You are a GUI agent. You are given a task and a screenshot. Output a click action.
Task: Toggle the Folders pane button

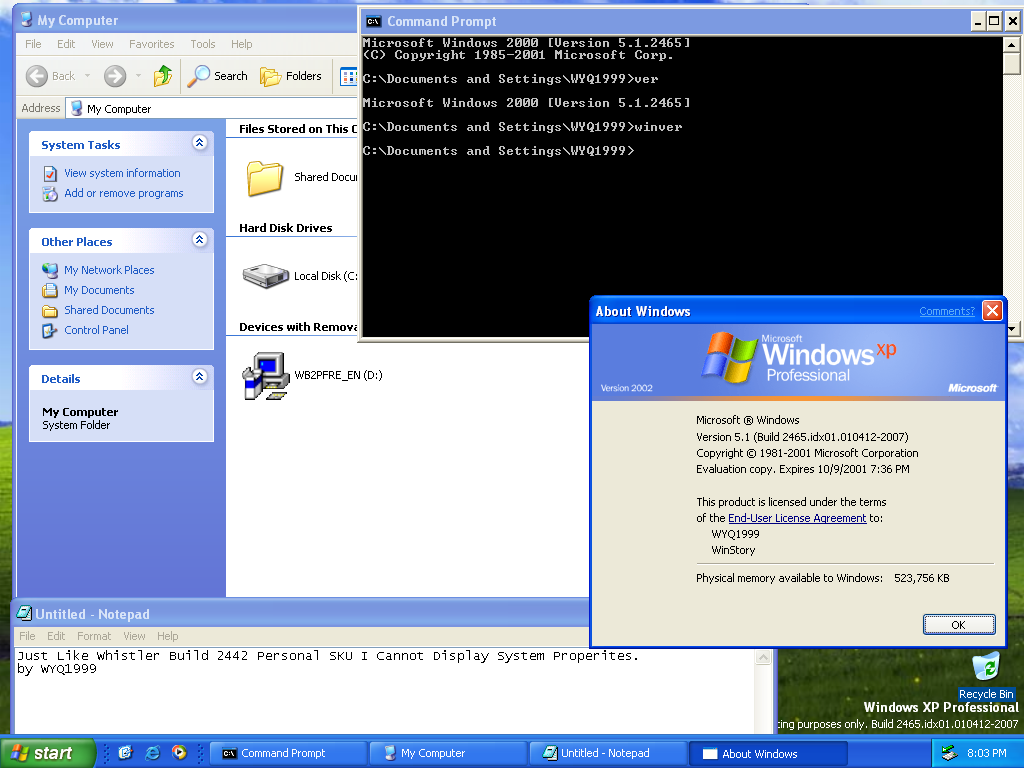[291, 76]
